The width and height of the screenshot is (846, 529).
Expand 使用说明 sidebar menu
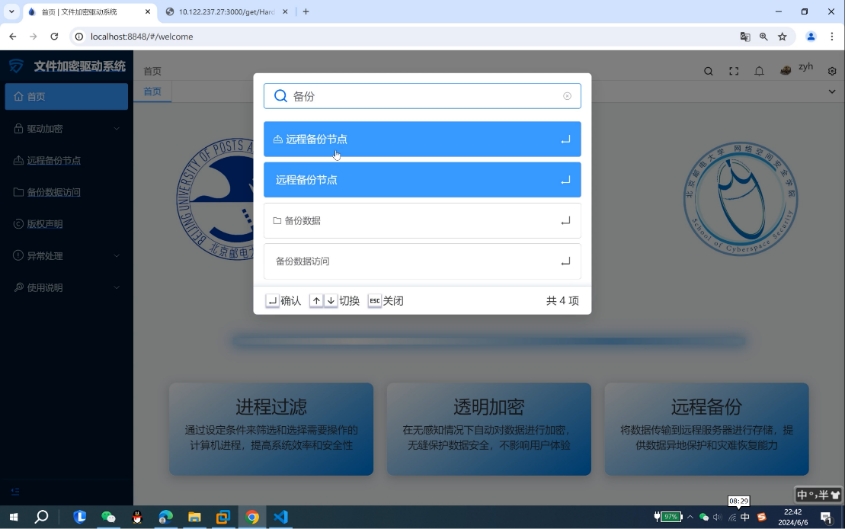tap(66, 288)
